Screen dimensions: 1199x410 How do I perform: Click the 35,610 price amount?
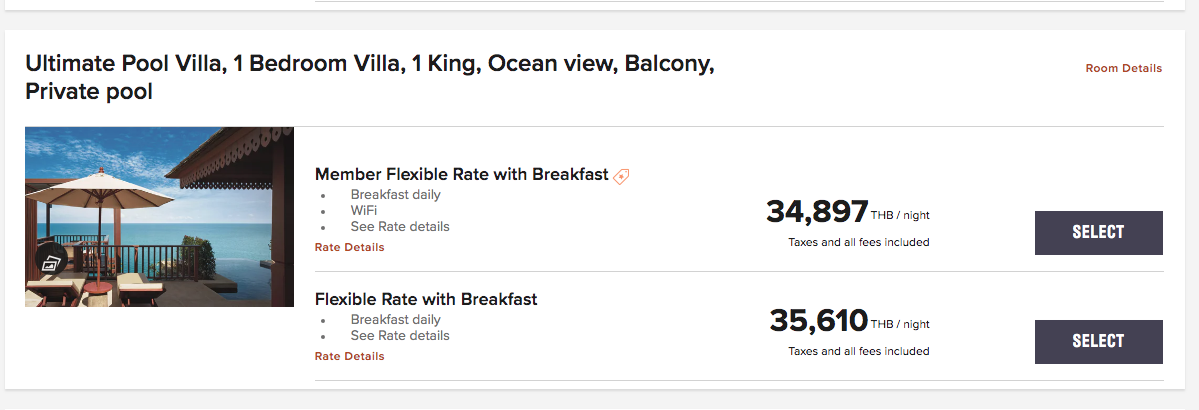coord(818,321)
